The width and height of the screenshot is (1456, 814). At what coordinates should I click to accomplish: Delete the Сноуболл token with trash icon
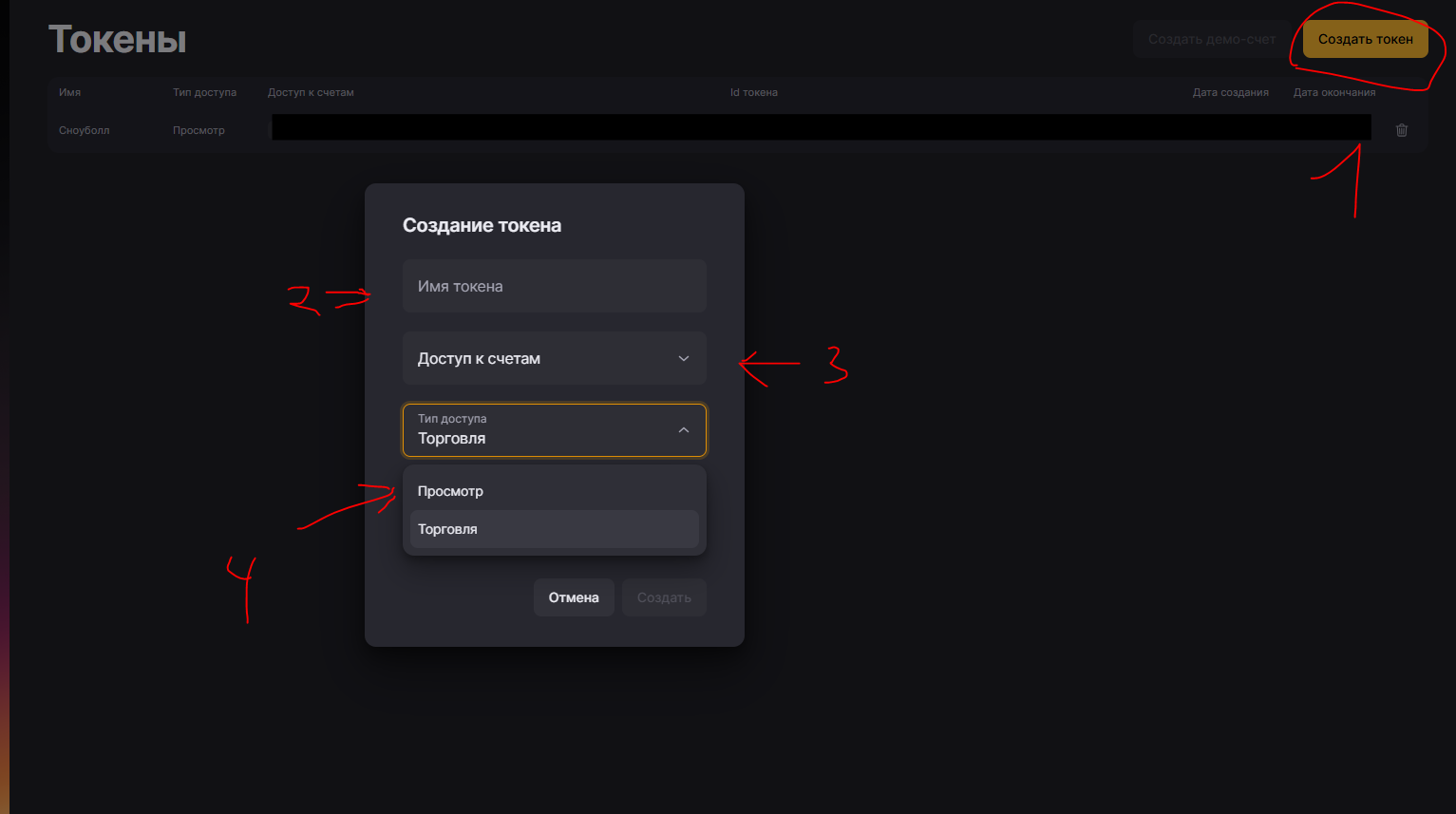[1402, 130]
